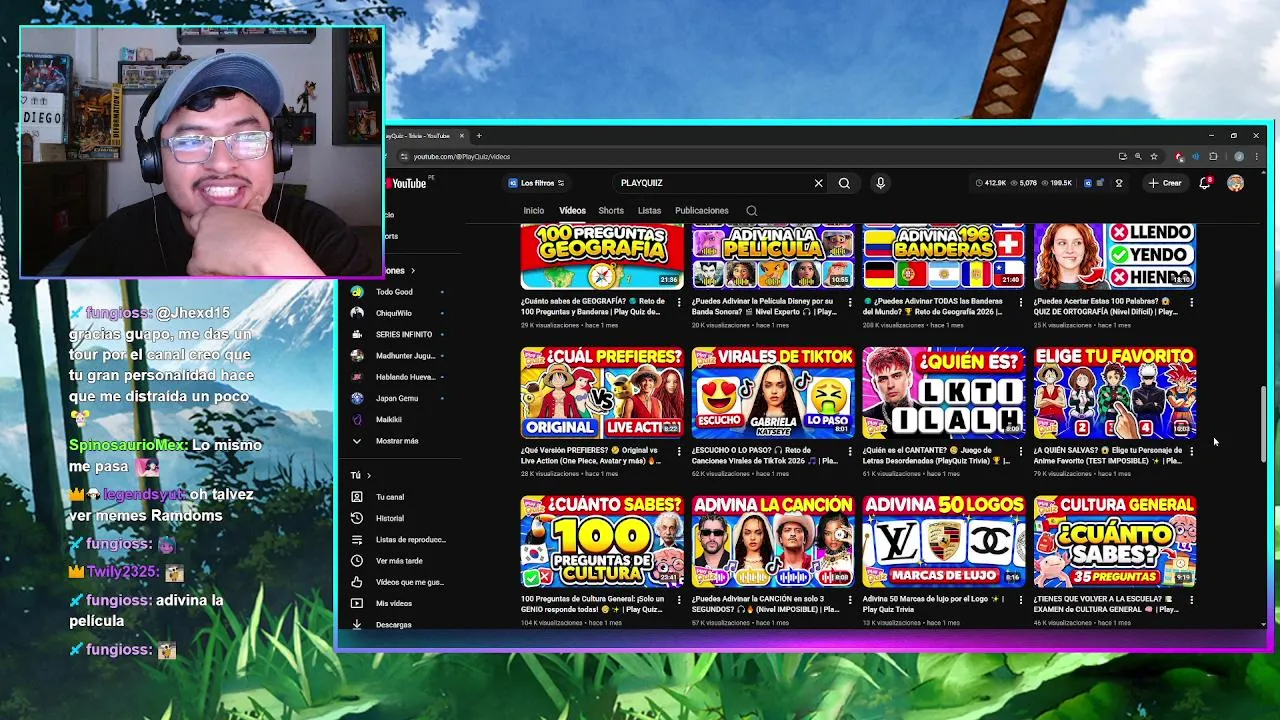Open Virales de TikTok thumbnail
1280x720 pixels.
point(773,393)
